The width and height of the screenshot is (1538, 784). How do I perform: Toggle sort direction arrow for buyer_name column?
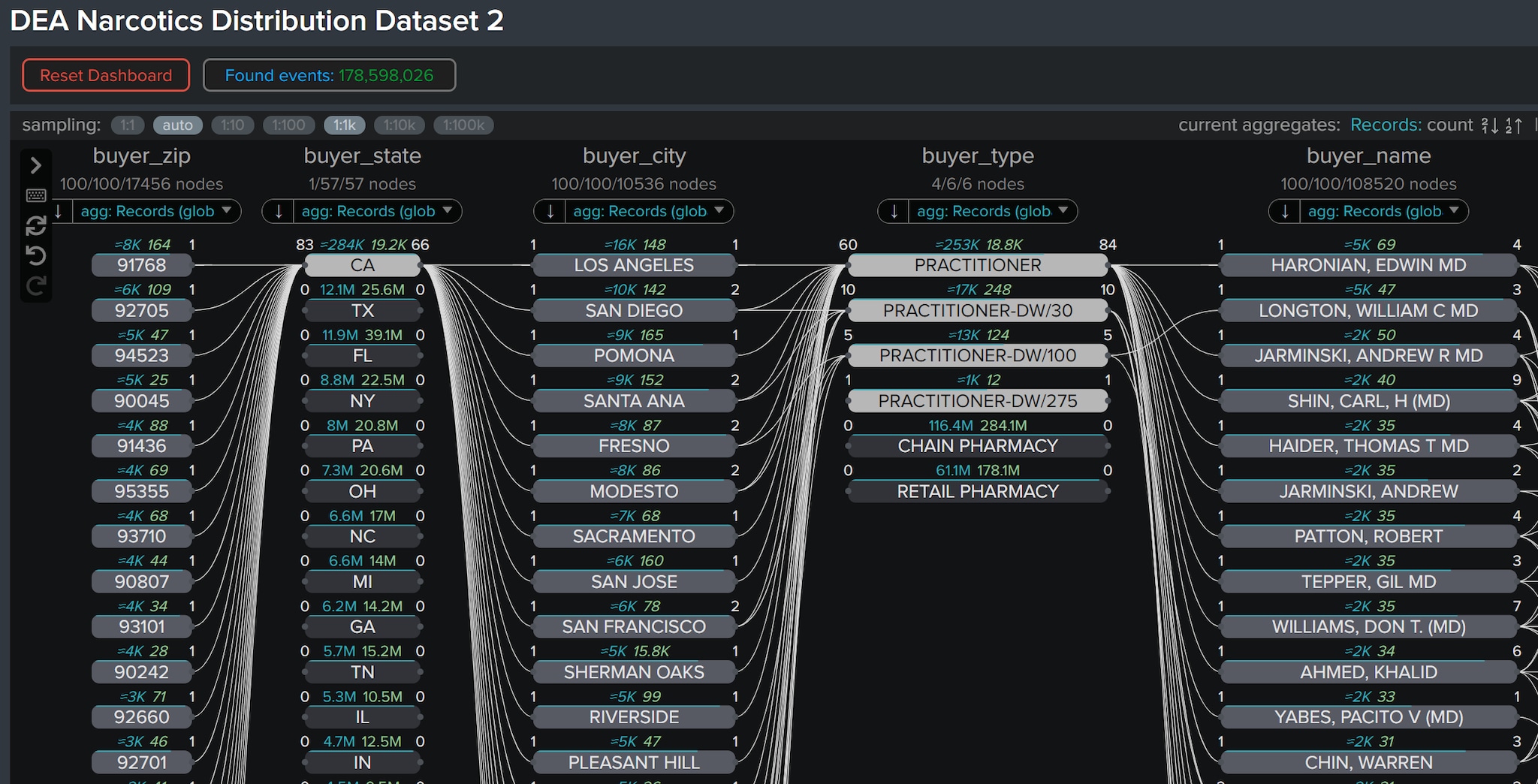coord(1285,212)
